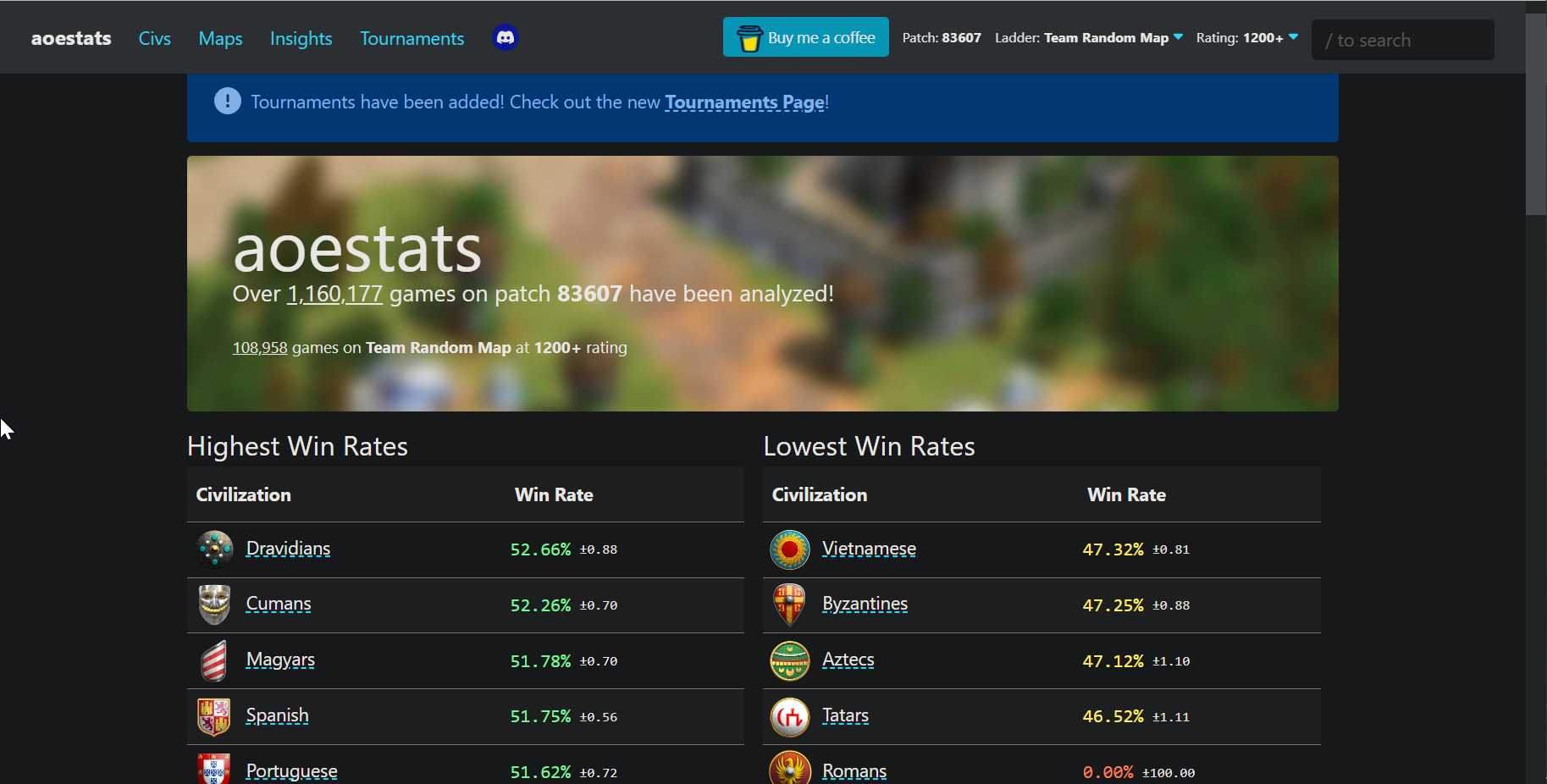Click the Byzantines shield emblem
This screenshot has width=1547, height=784.
pos(789,605)
